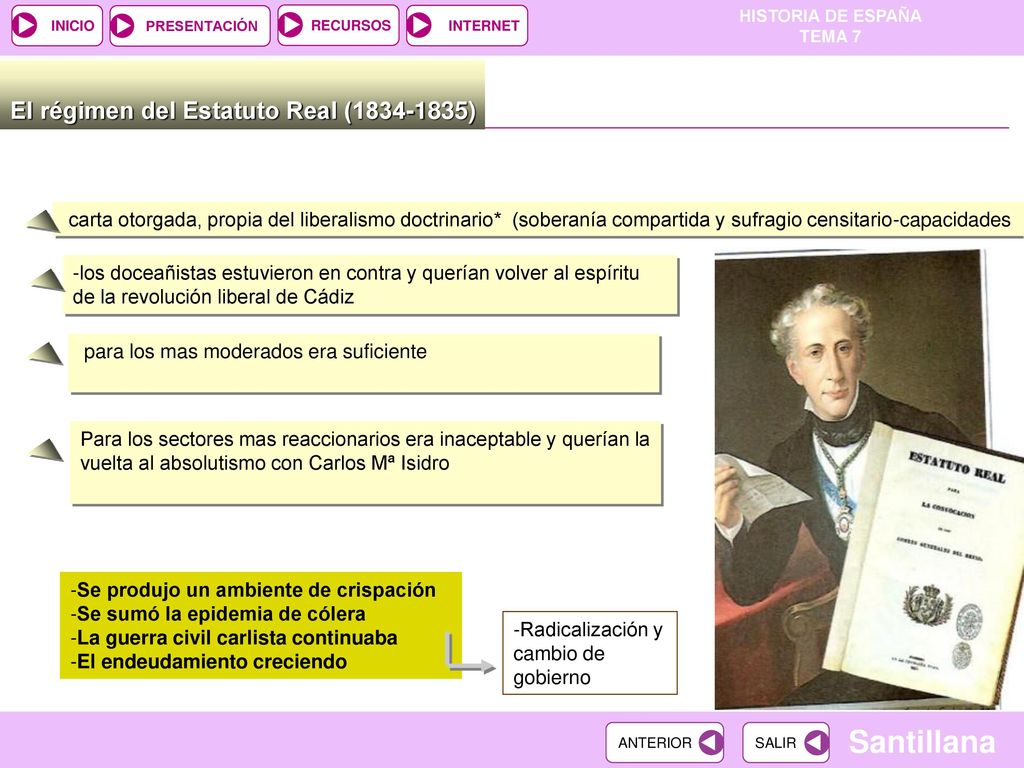The height and width of the screenshot is (768, 1024).
Task: Click the play arrow icon beside PRESENTACIÓN
Action: tap(122, 25)
